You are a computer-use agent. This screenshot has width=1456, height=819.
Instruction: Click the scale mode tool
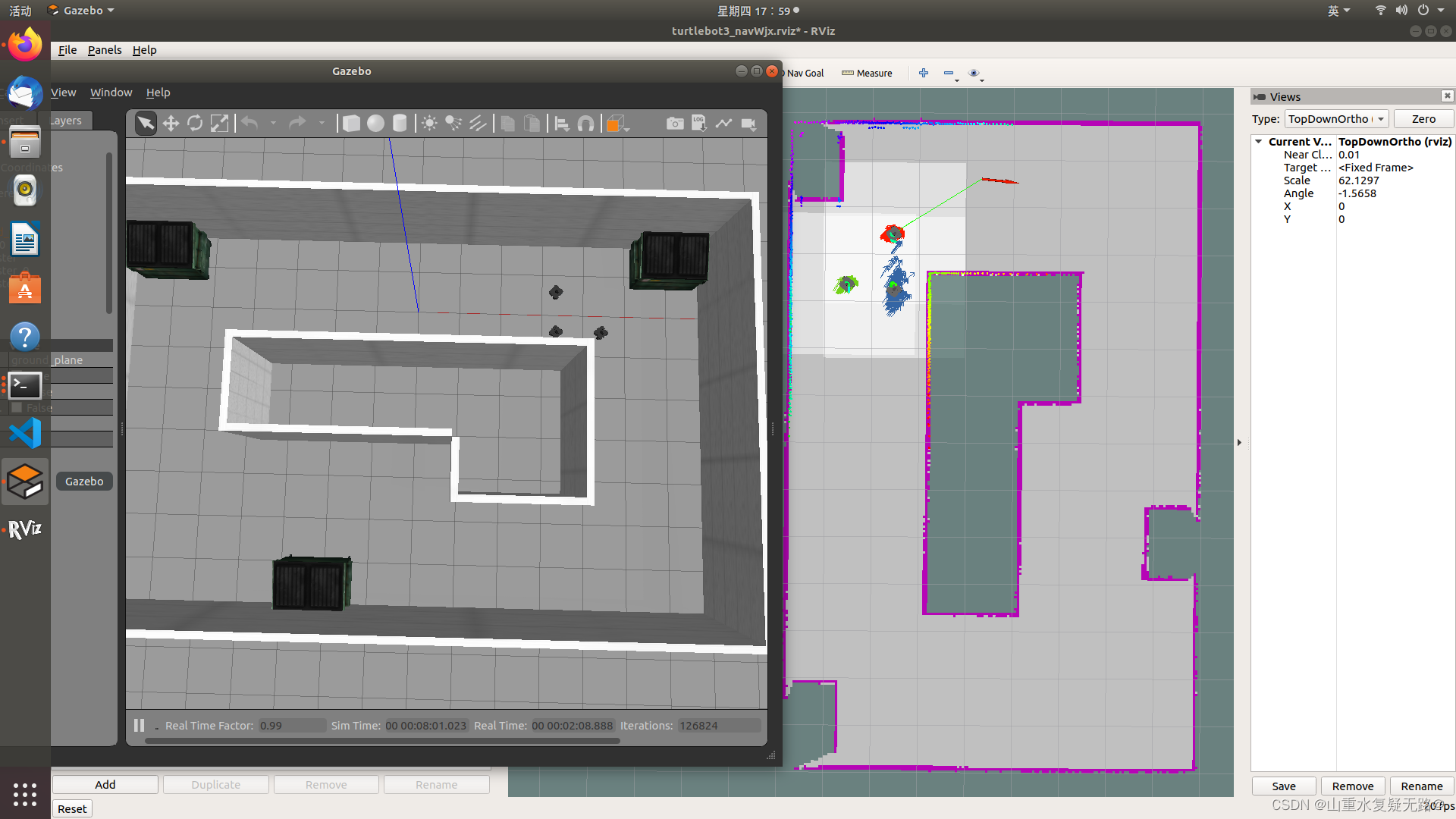click(x=219, y=124)
